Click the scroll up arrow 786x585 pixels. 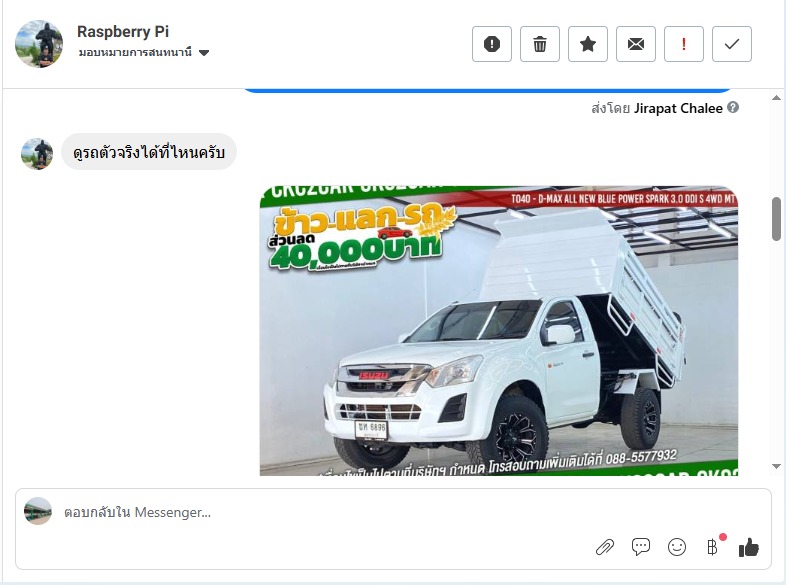click(776, 98)
